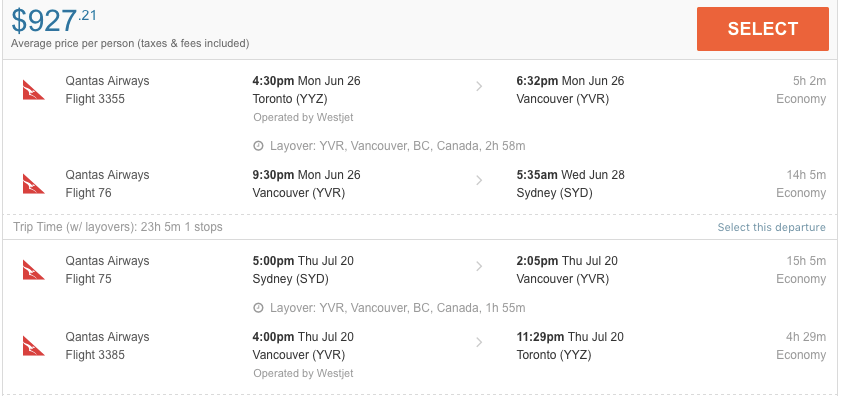
Task: Click Qantas logo beside Flight 3355
Action: point(33,90)
